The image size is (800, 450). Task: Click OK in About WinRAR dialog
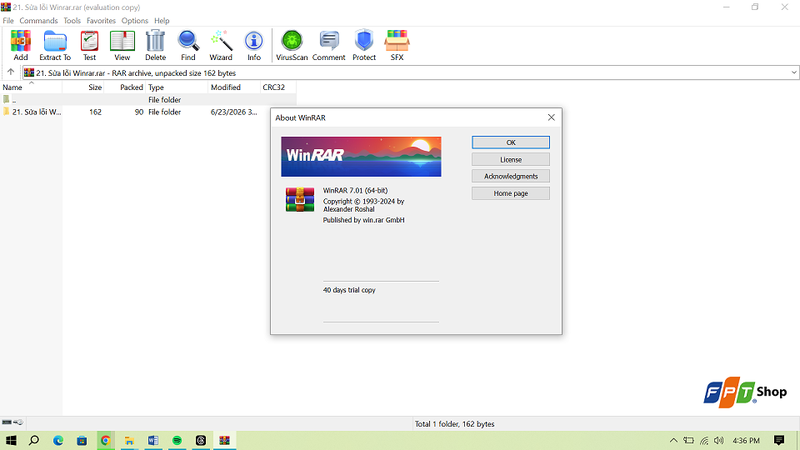click(x=511, y=142)
